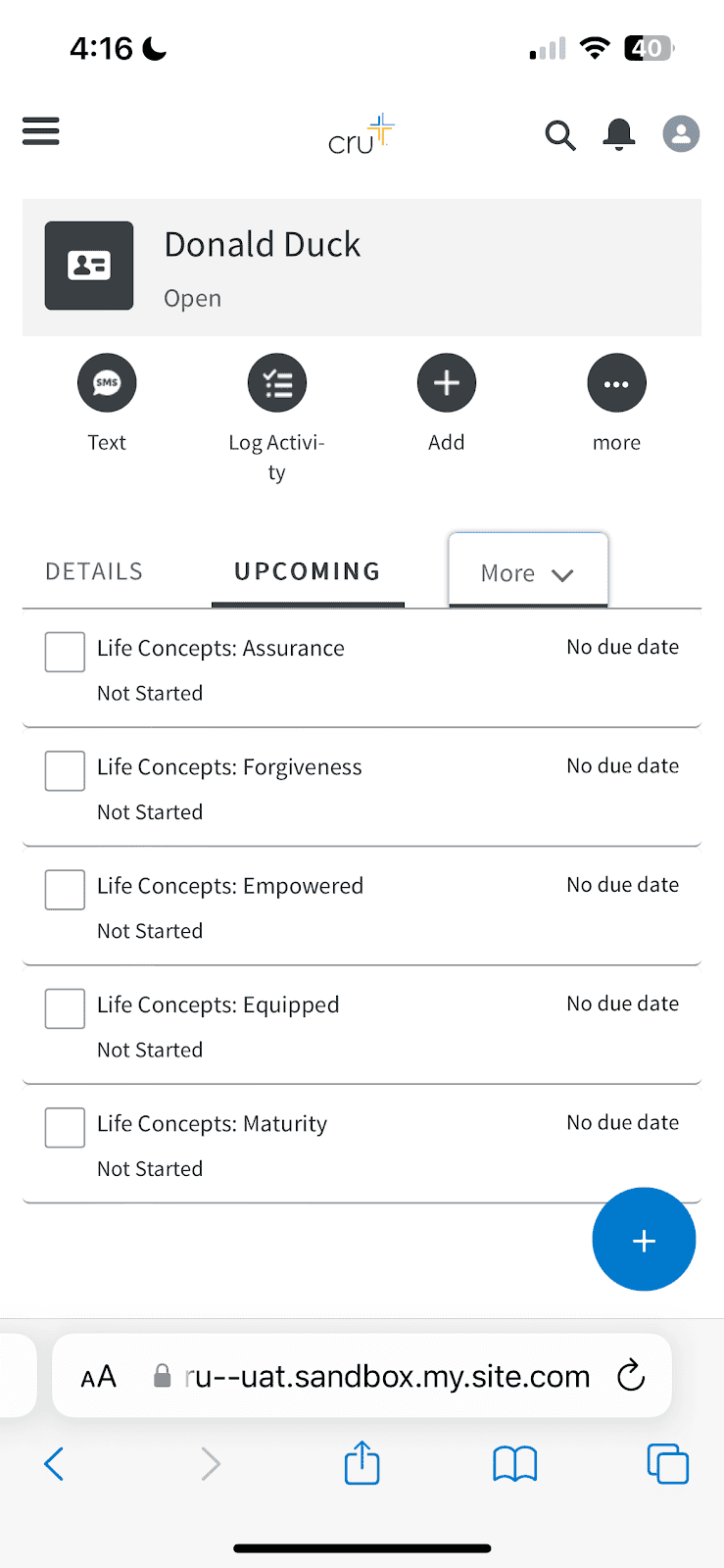Open Life Concepts: Equipped task
This screenshot has width=724, height=1568.
click(218, 1005)
